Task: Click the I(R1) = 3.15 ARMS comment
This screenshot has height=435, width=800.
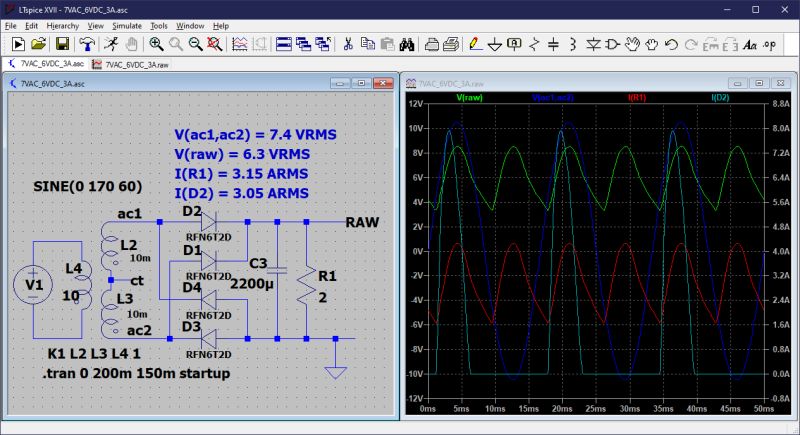Action: tap(241, 173)
